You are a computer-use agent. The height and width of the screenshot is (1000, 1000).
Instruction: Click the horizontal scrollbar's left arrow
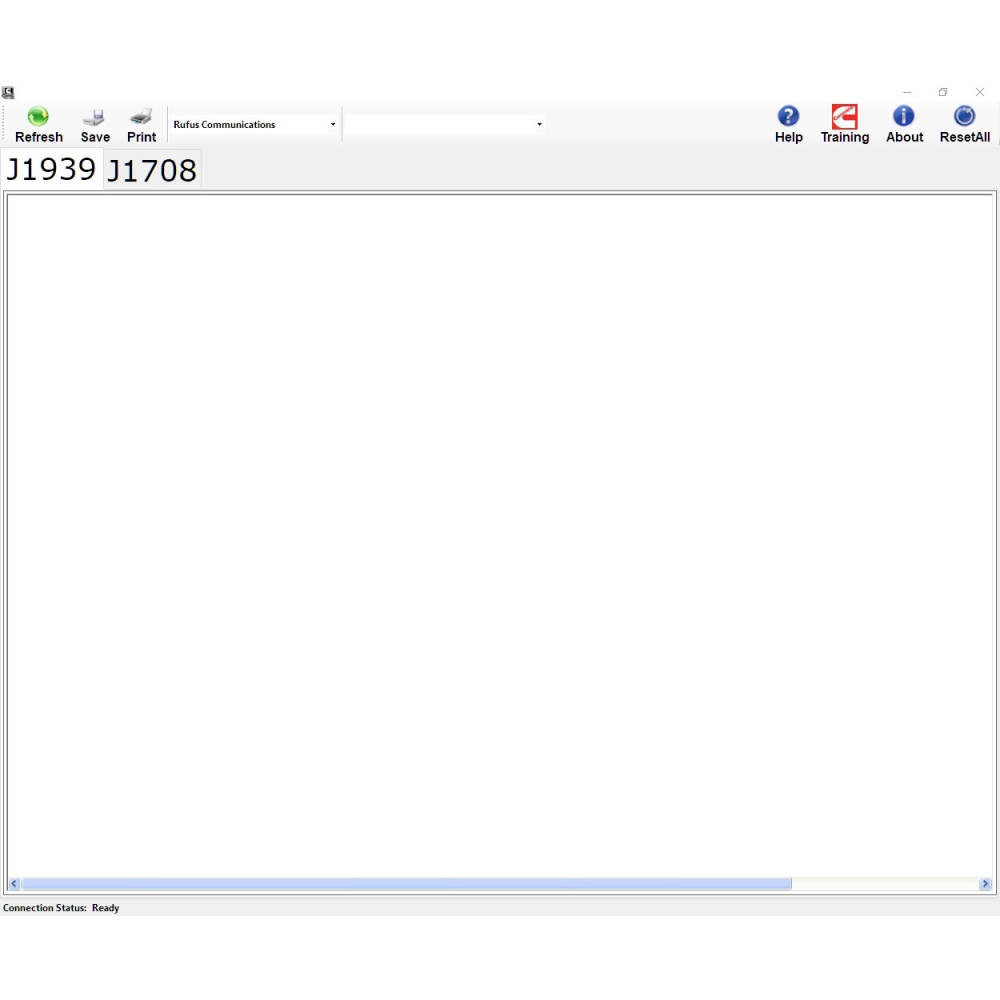(x=14, y=884)
